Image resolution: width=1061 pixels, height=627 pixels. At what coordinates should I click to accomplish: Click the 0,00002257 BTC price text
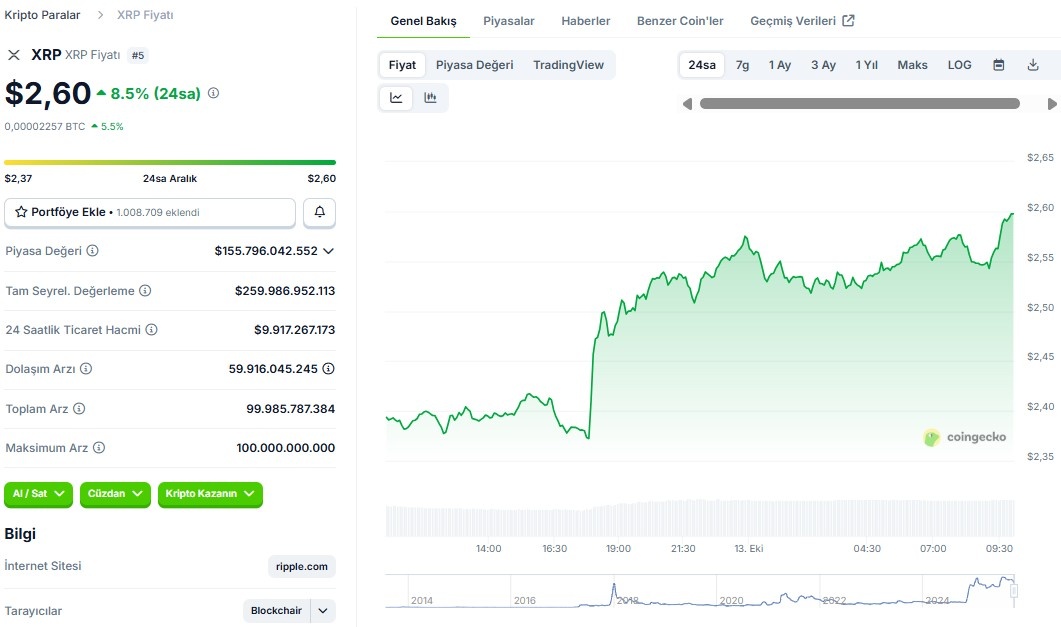pos(45,126)
